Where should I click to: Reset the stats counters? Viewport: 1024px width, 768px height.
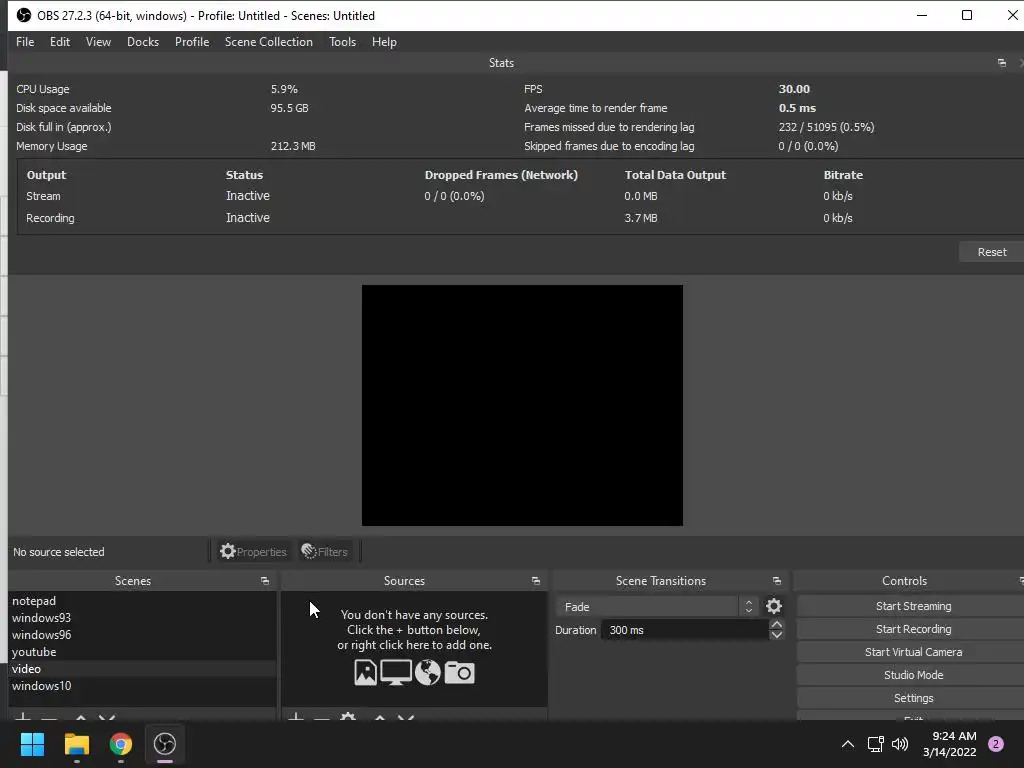991,252
